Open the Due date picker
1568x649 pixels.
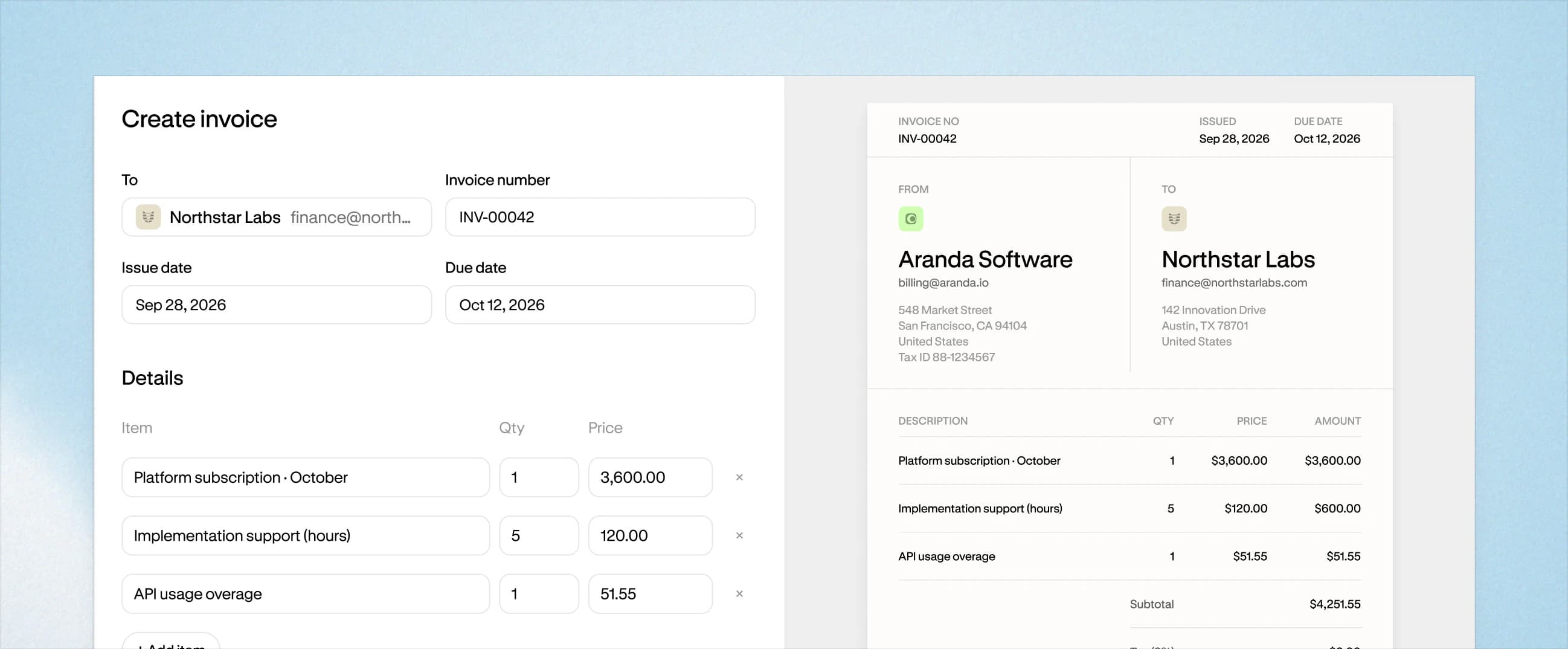click(x=600, y=305)
